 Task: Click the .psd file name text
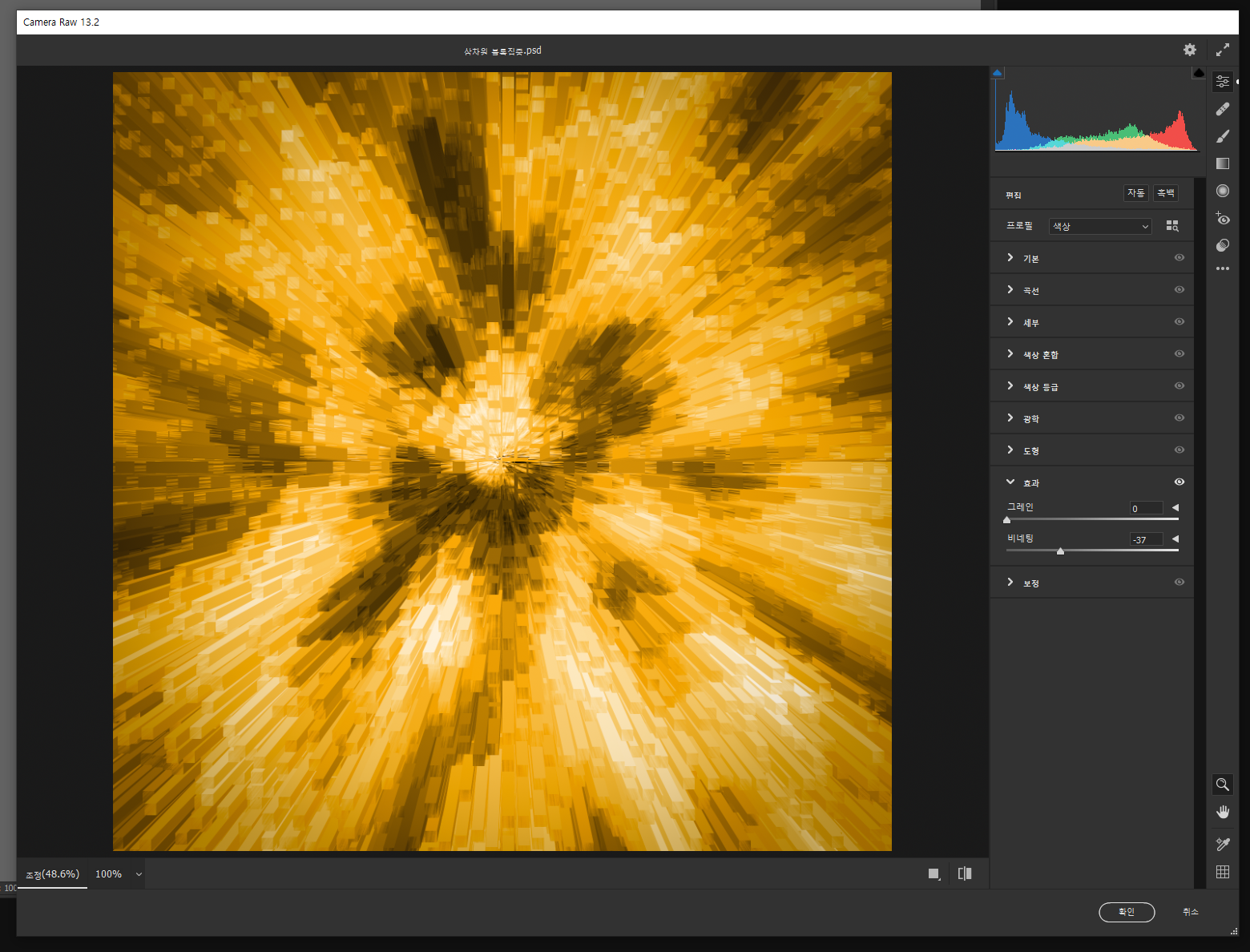point(502,50)
